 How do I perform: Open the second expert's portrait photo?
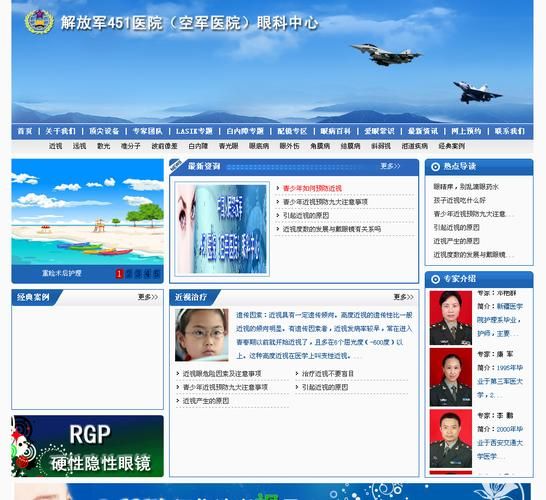451,377
